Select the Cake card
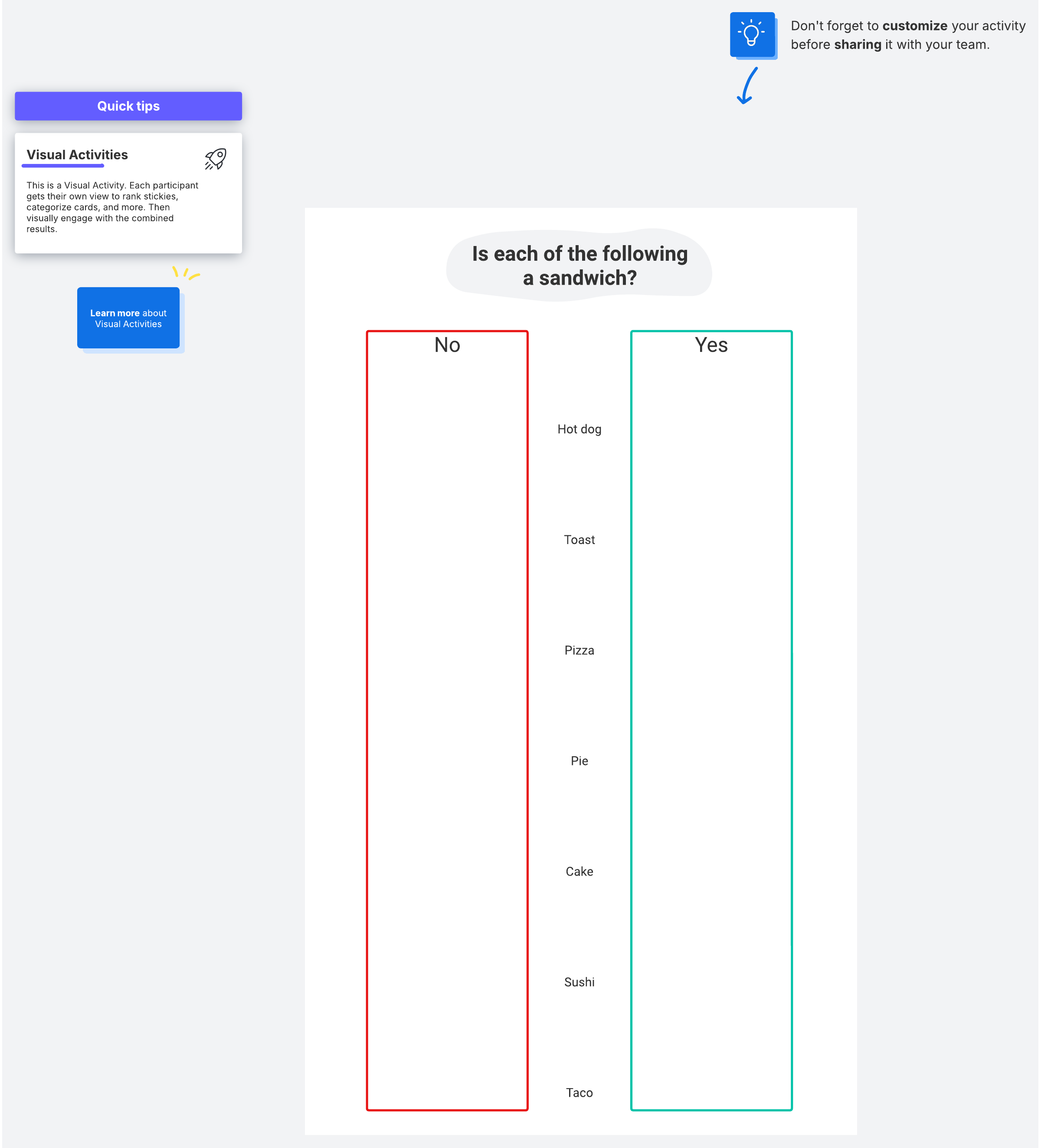 tap(579, 871)
